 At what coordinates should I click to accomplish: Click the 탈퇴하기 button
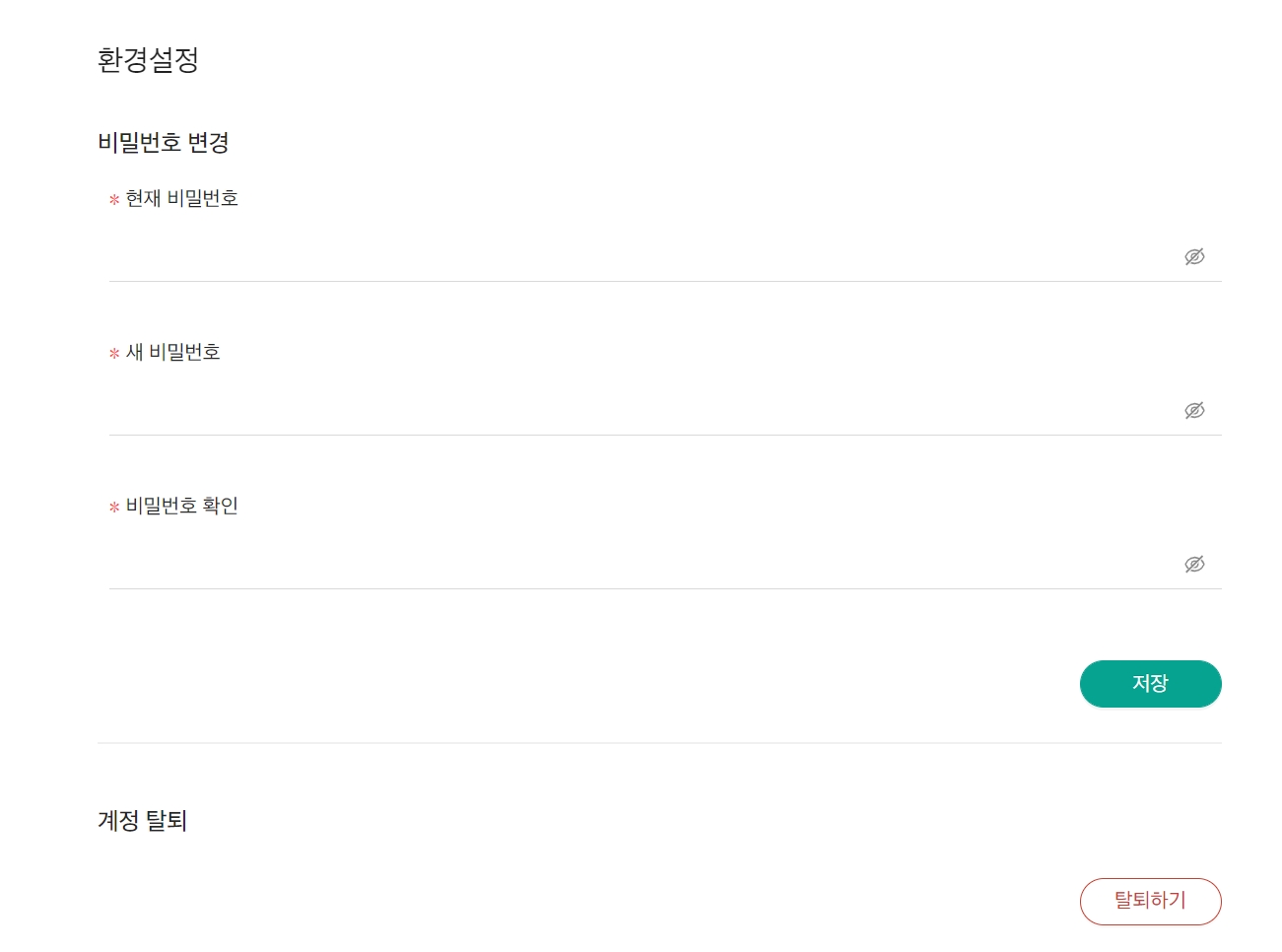pos(1150,901)
